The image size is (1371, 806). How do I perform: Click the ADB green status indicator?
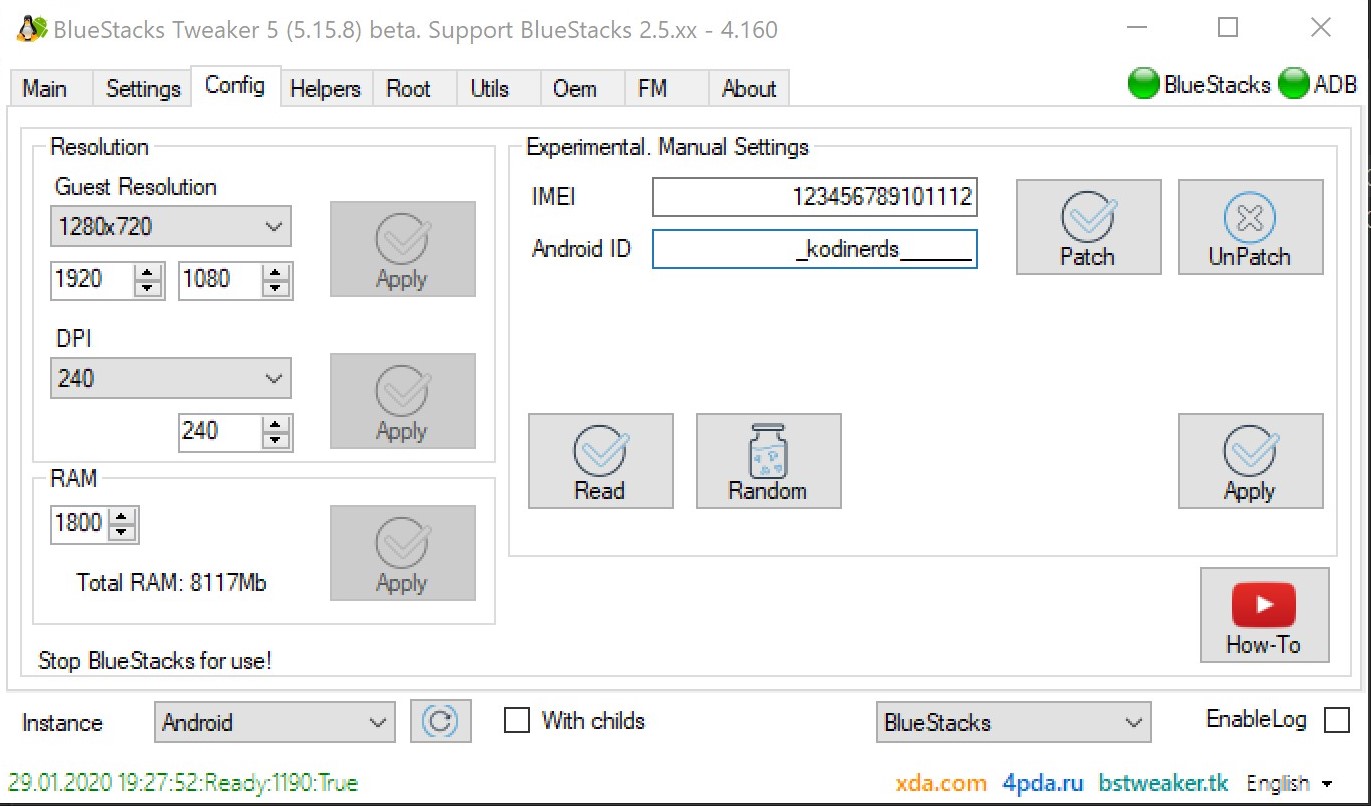(1293, 84)
